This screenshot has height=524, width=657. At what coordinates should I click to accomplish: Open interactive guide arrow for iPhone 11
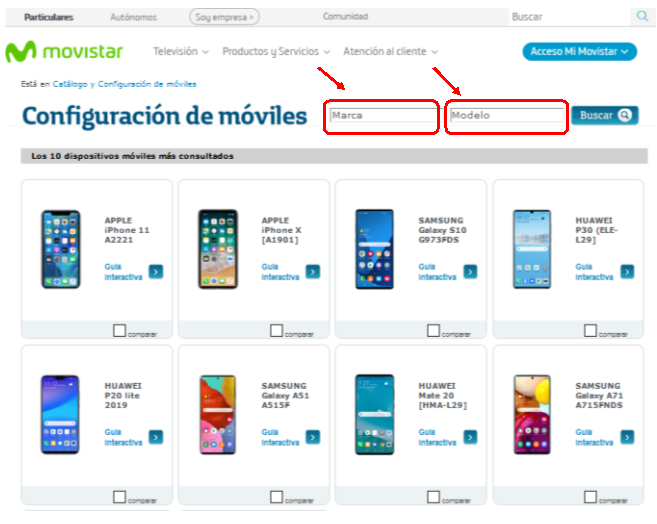point(156,271)
